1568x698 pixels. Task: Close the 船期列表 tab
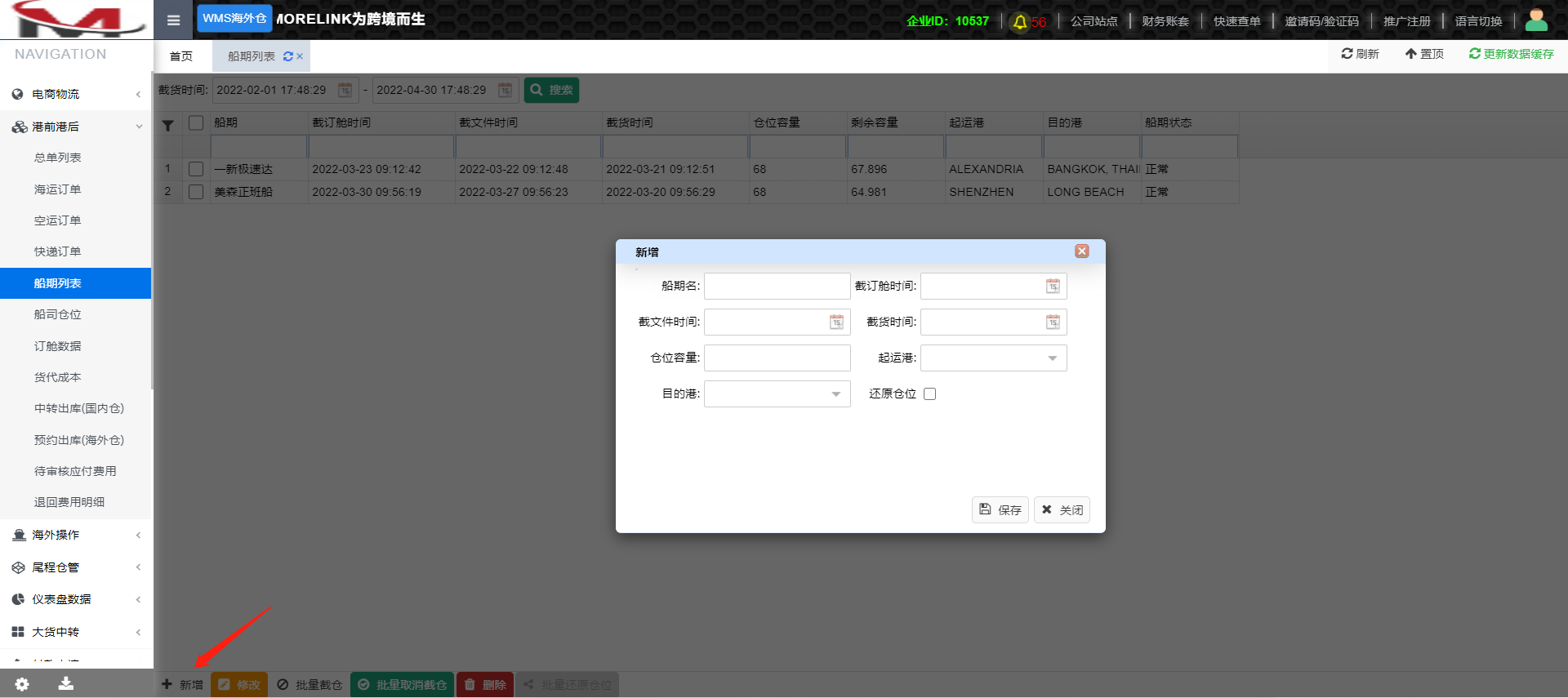click(300, 56)
